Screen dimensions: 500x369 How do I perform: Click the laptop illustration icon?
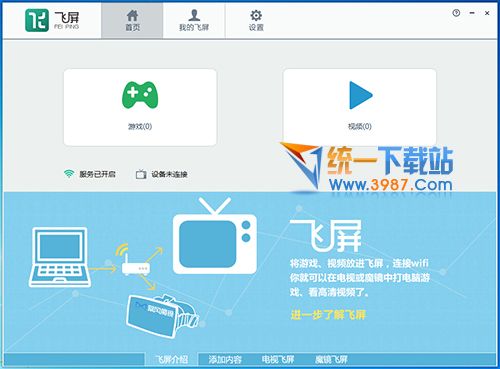60,257
